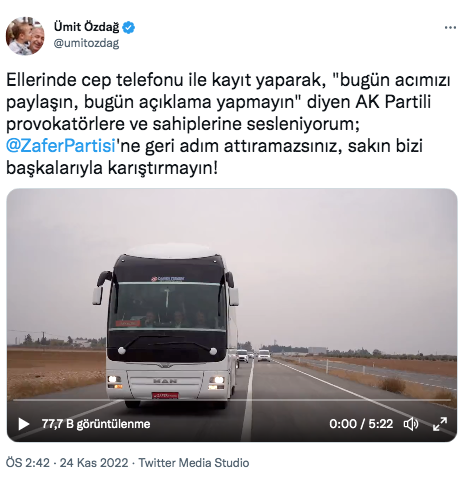Click the bus in the video frame
The height and width of the screenshot is (482, 467).
click(166, 325)
